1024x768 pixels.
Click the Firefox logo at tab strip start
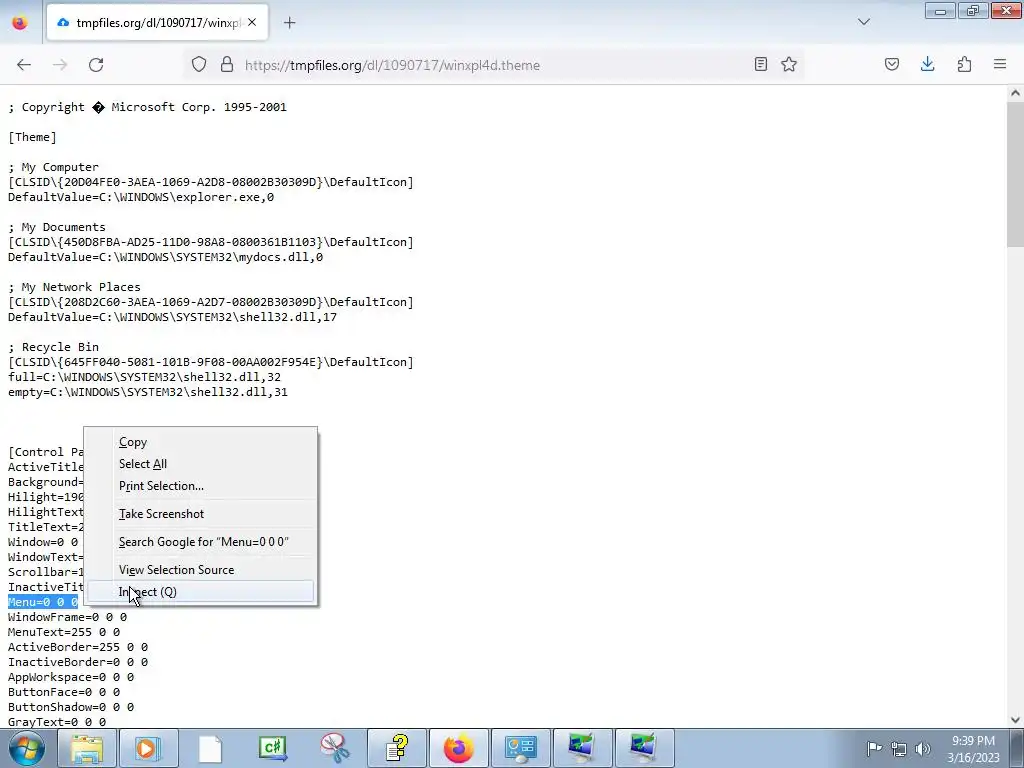20,23
